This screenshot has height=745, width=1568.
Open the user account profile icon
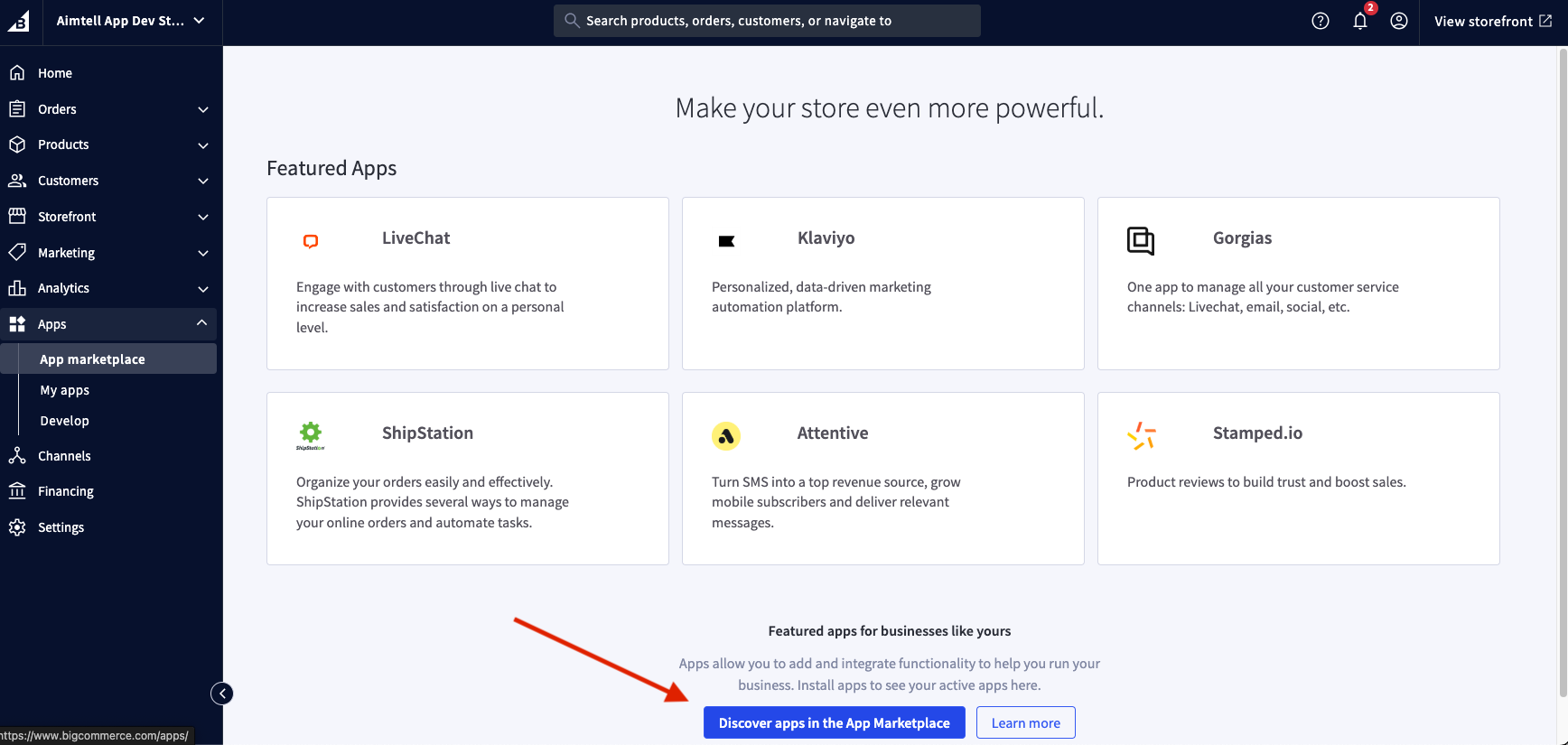pos(1398,21)
